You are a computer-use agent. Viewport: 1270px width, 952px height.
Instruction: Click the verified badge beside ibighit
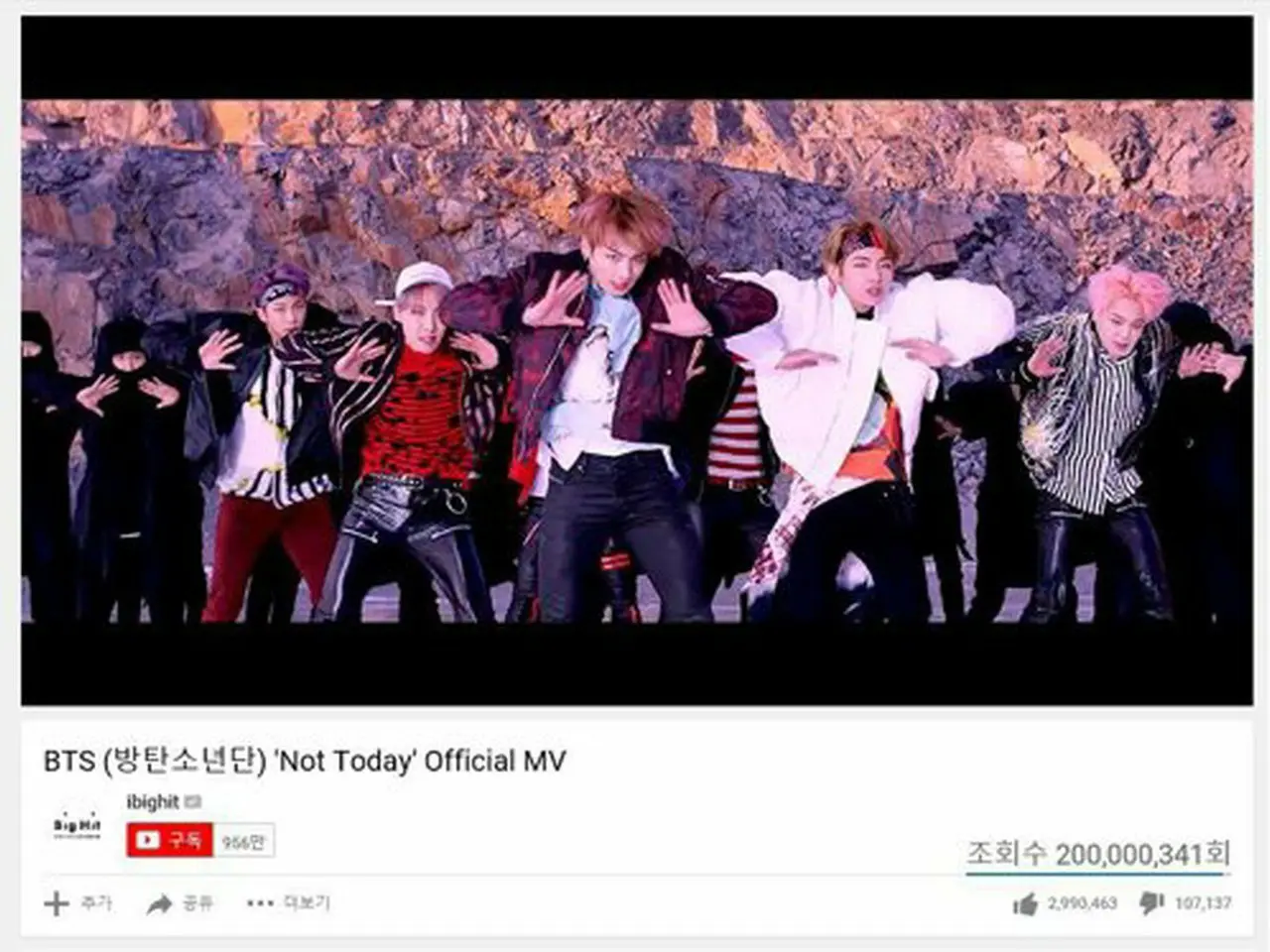coord(191,801)
